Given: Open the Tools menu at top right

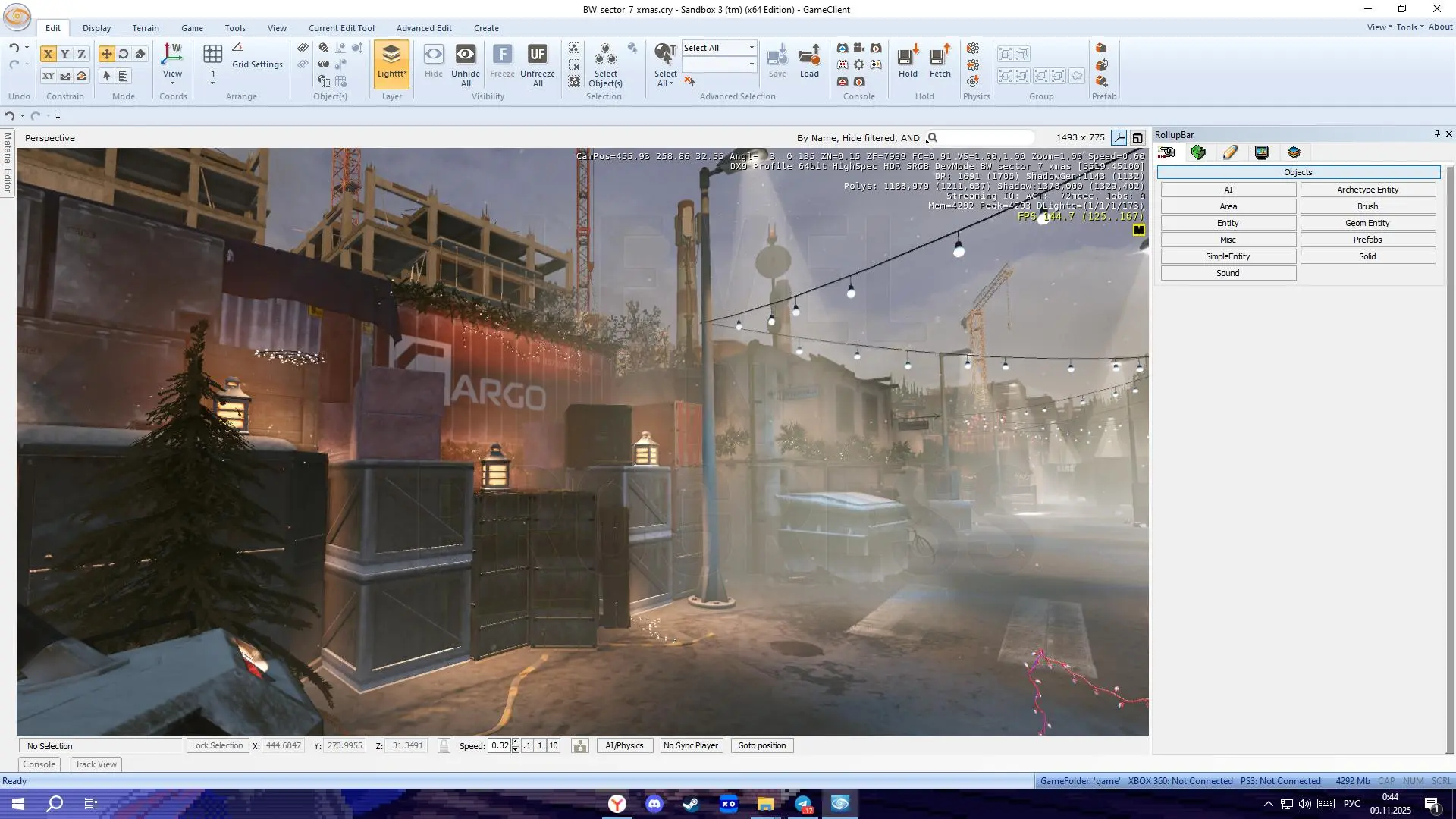Looking at the screenshot, I should pos(1410,27).
